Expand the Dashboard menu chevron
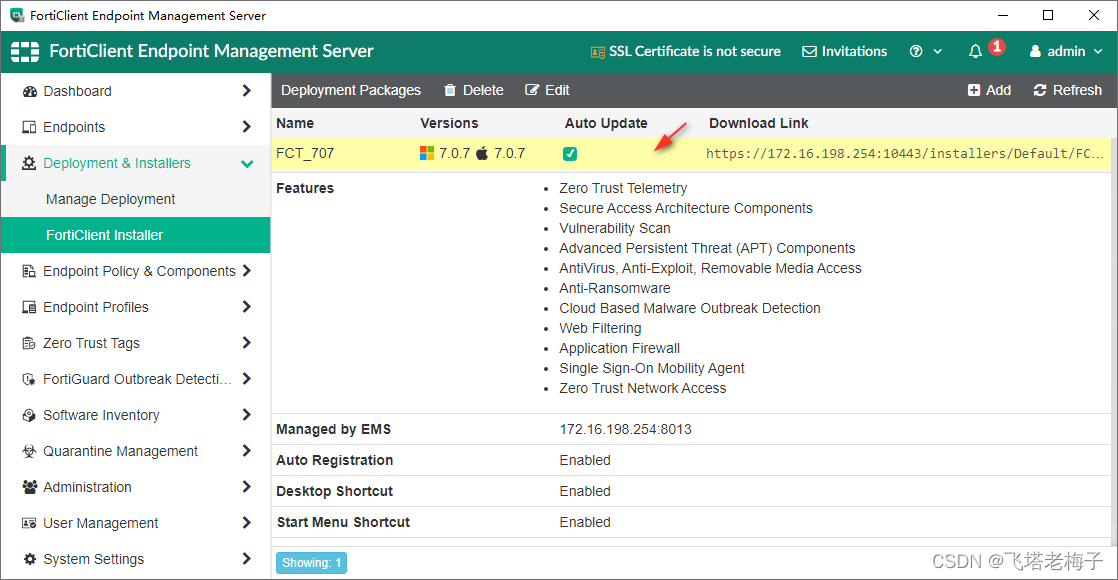 (247, 91)
